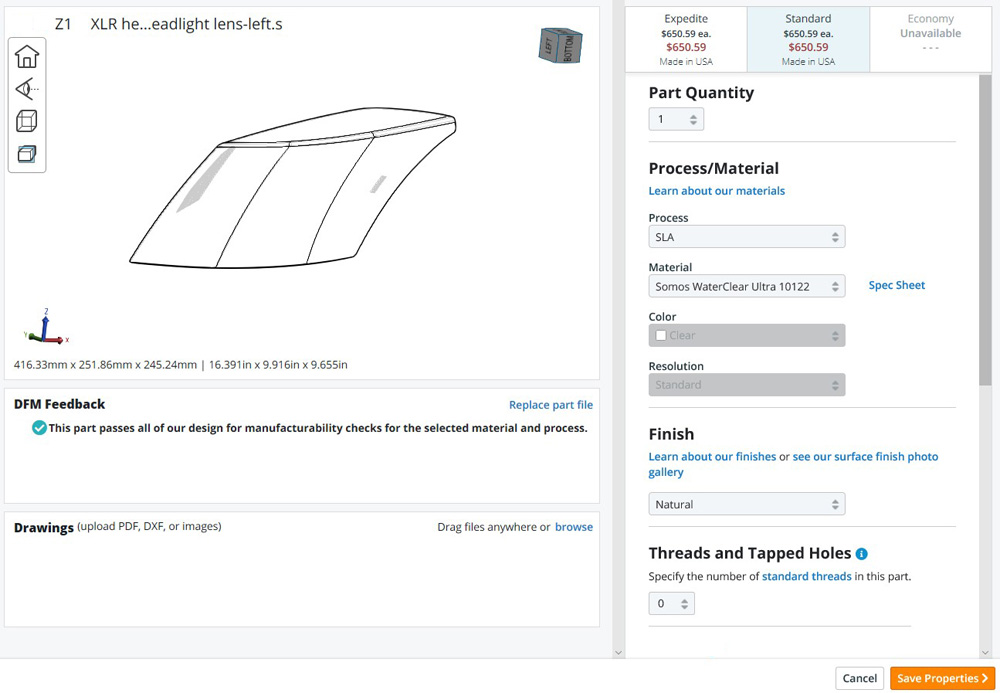Click the Replace part file link
1000x693 pixels.
coord(550,405)
